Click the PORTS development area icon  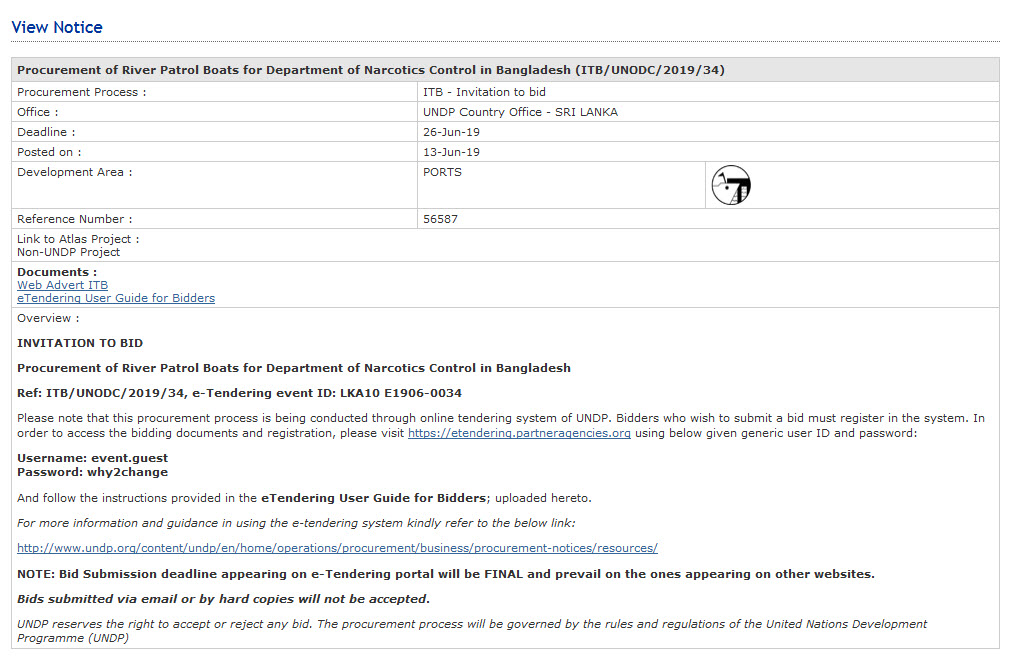(730, 185)
